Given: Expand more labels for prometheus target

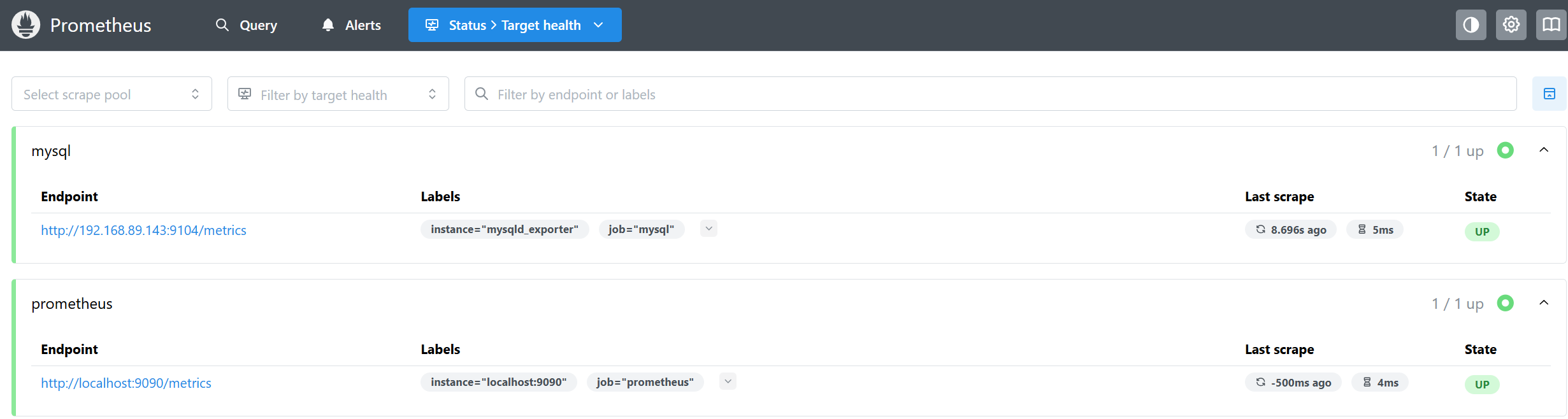Looking at the screenshot, I should point(728,381).
